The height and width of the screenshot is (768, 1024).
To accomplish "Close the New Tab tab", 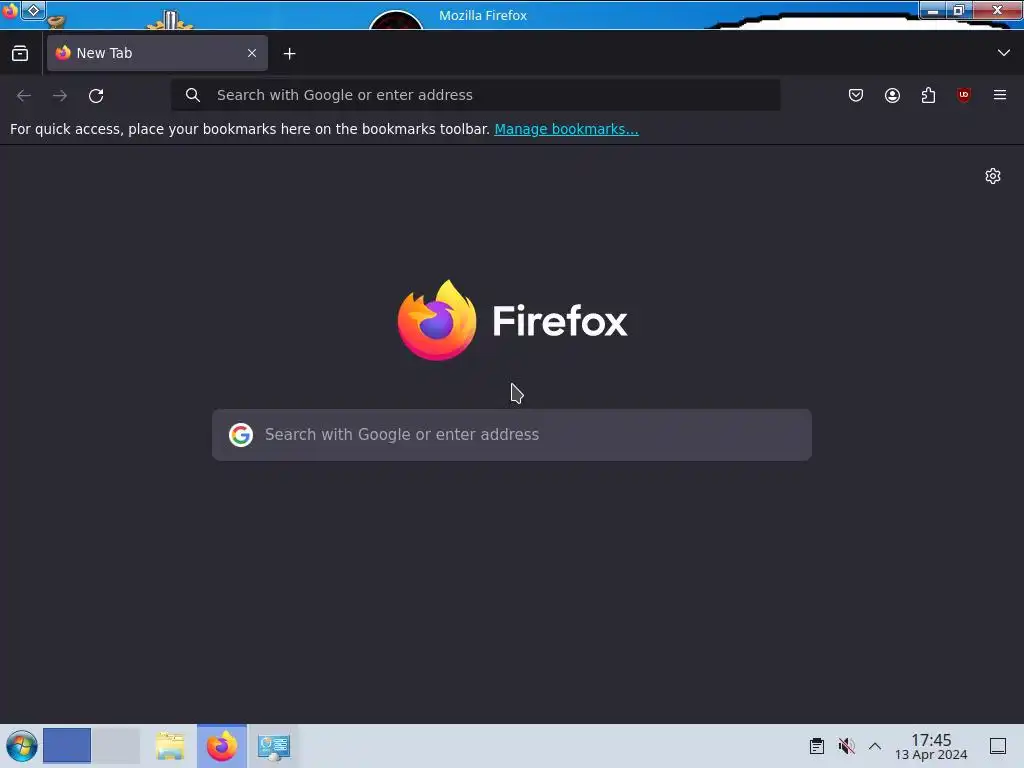I will [x=252, y=53].
